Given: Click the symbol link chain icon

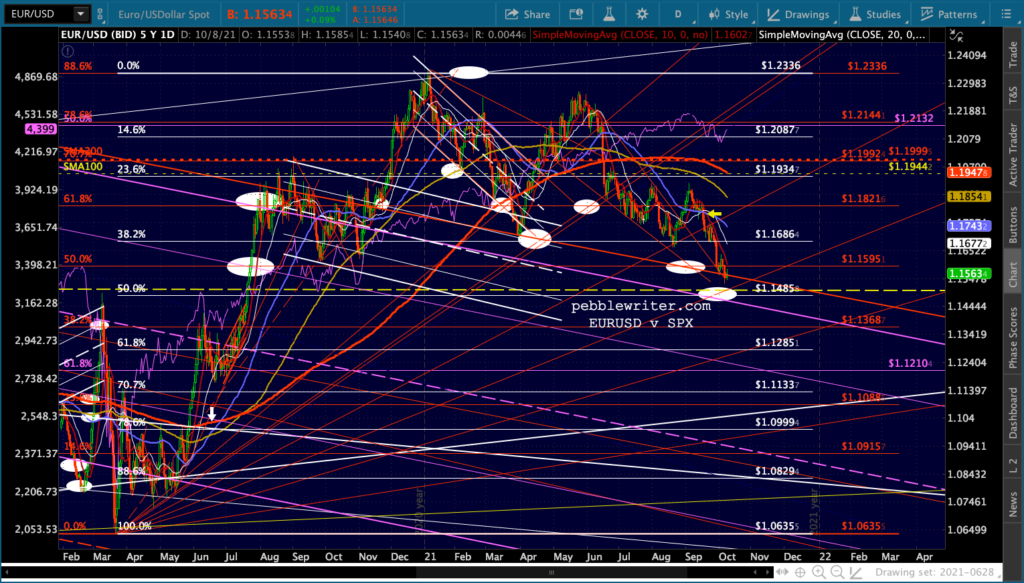Looking at the screenshot, I should coord(100,14).
